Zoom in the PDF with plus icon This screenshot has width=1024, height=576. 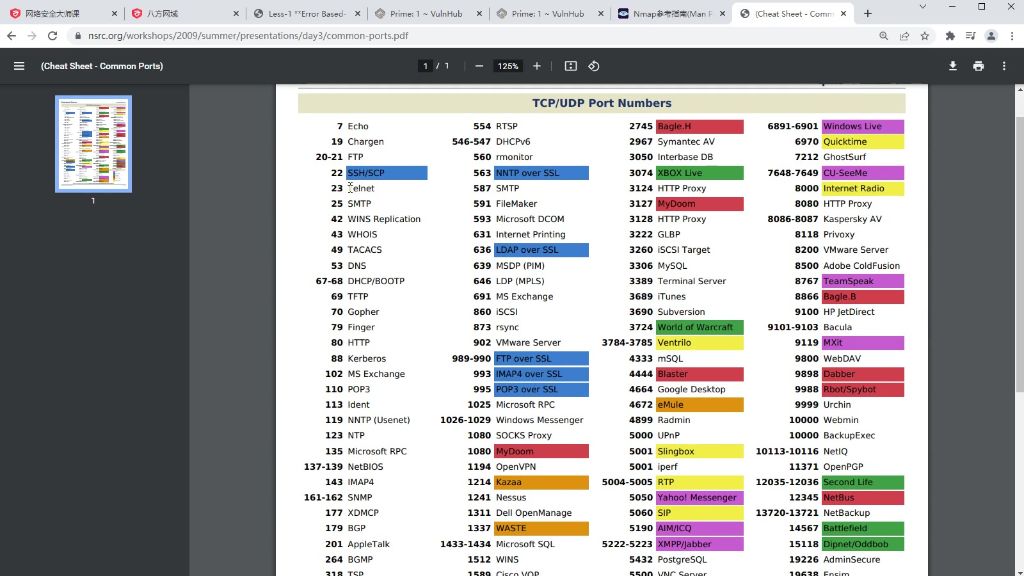pos(537,66)
